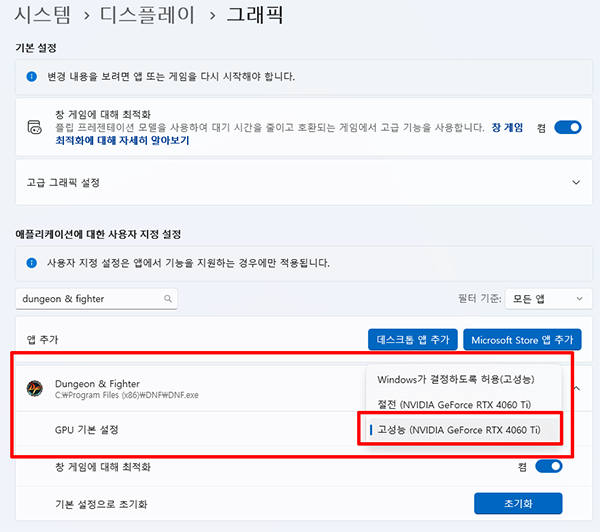Select 고성능 (NVIDIA GeForce RTX 4060 Ti)
The image size is (600, 532).
[458, 429]
